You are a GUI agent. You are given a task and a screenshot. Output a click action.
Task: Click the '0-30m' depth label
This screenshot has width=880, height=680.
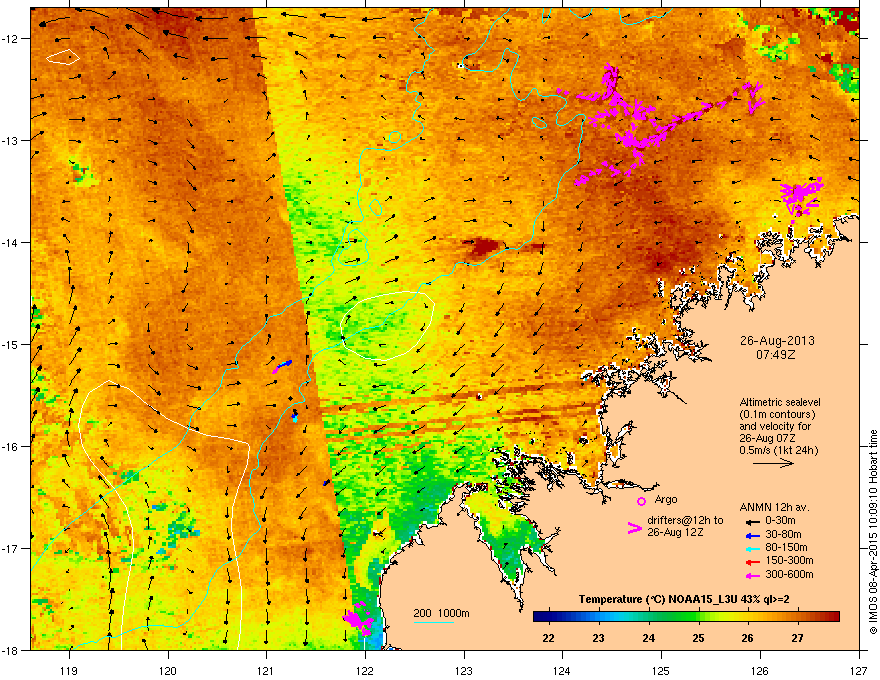(x=780, y=521)
